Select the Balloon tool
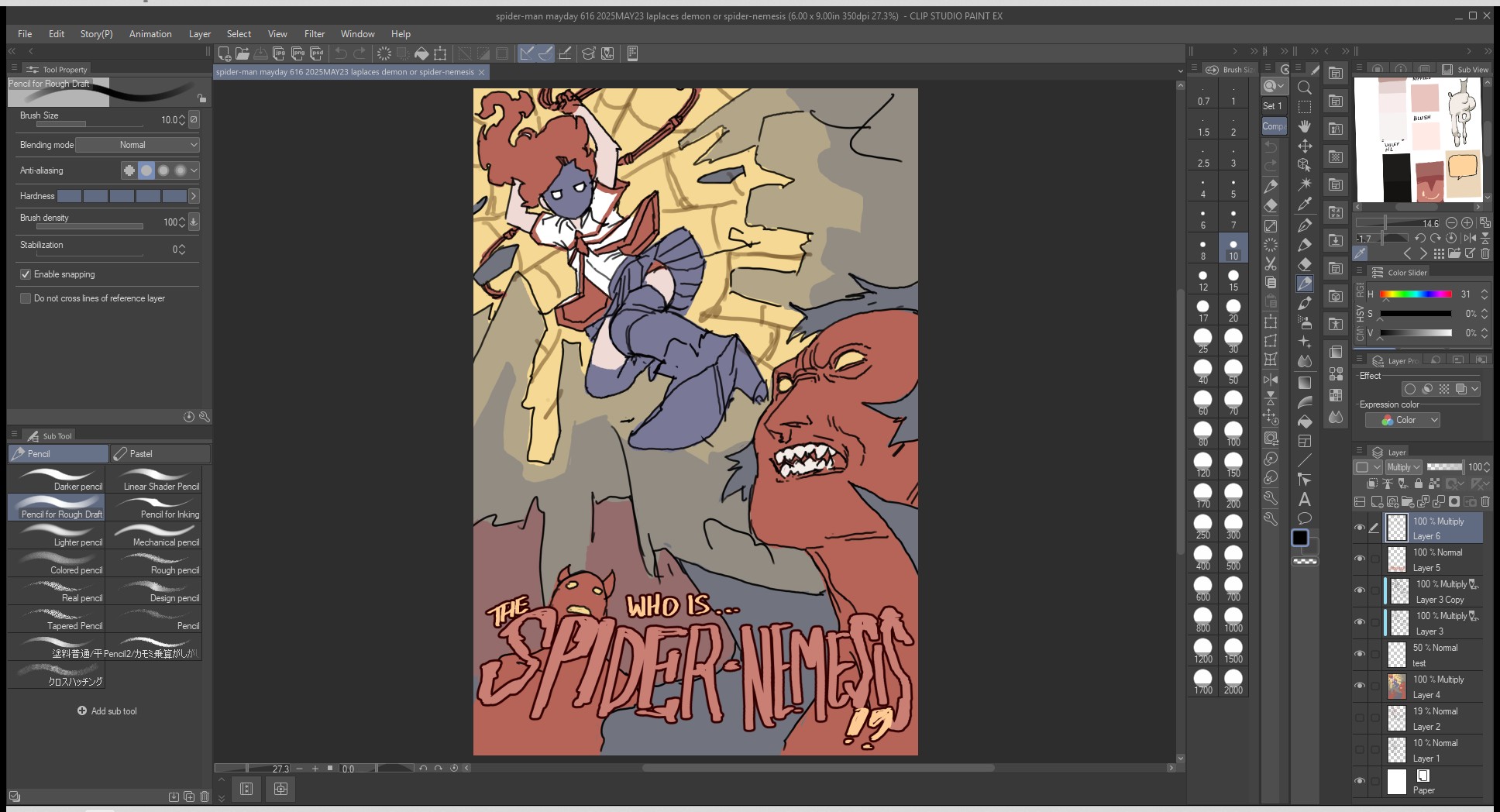The image size is (1500, 812). click(x=1305, y=518)
